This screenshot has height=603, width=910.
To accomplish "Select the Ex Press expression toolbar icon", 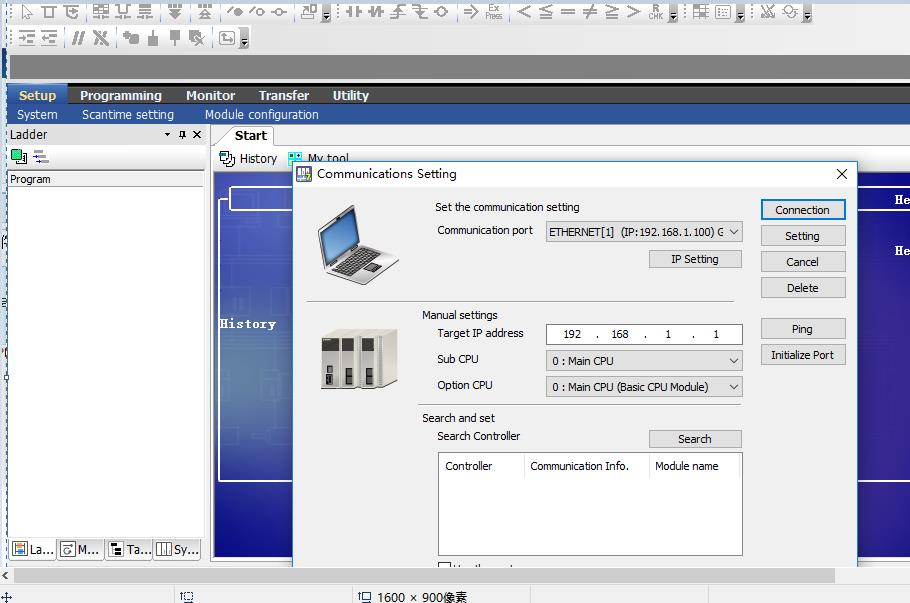I will click(x=494, y=12).
